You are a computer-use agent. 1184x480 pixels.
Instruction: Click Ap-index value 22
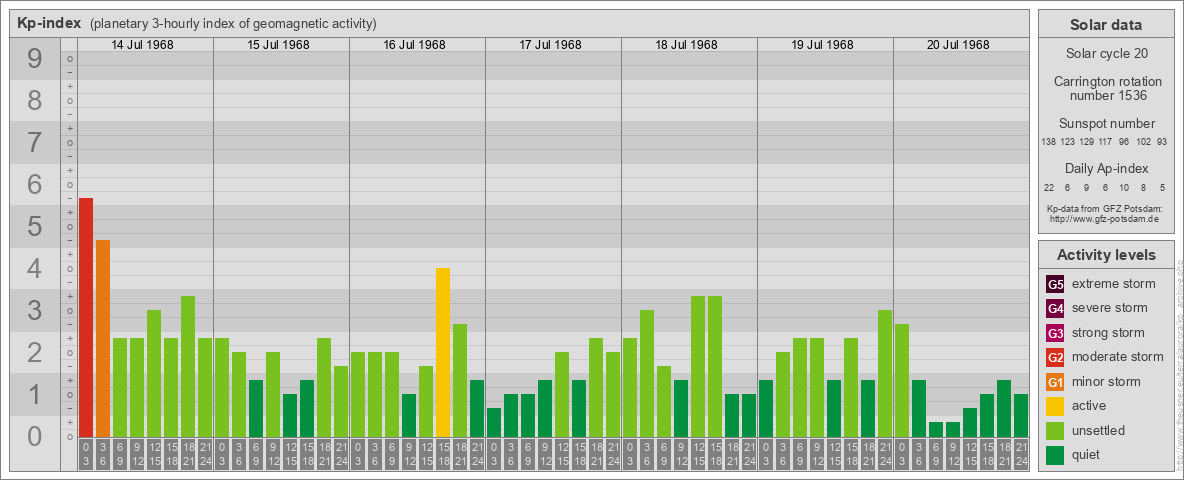1049,187
